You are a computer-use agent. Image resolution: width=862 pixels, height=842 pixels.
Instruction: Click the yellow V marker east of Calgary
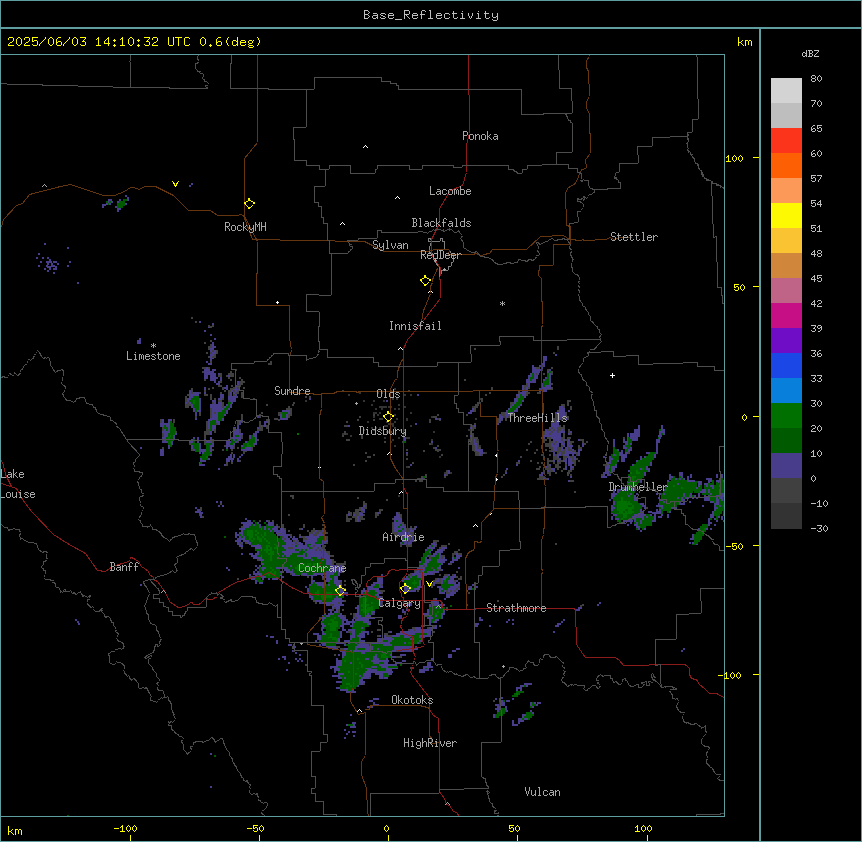[x=430, y=584]
